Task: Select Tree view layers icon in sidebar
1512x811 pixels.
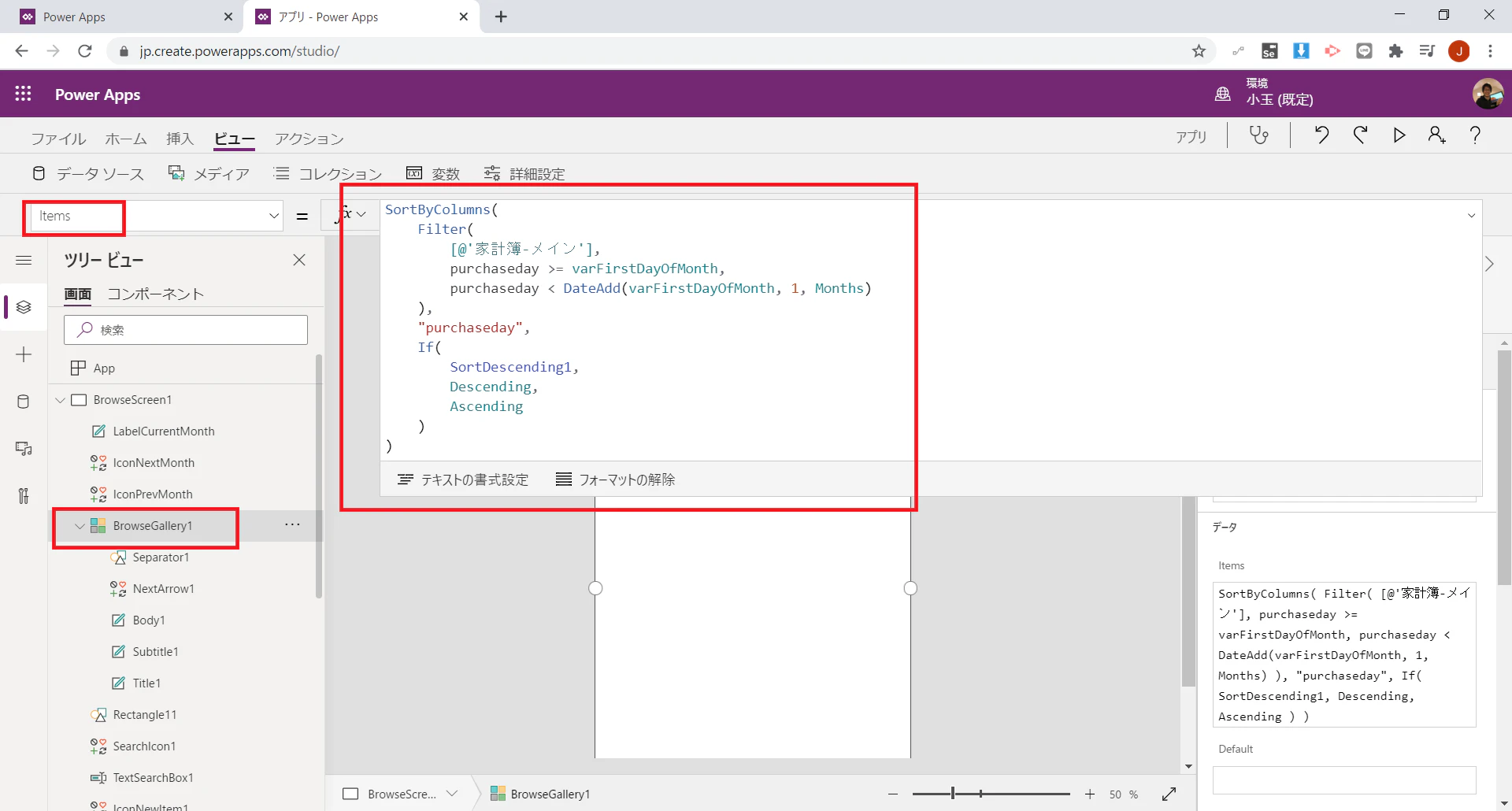Action: [24, 307]
